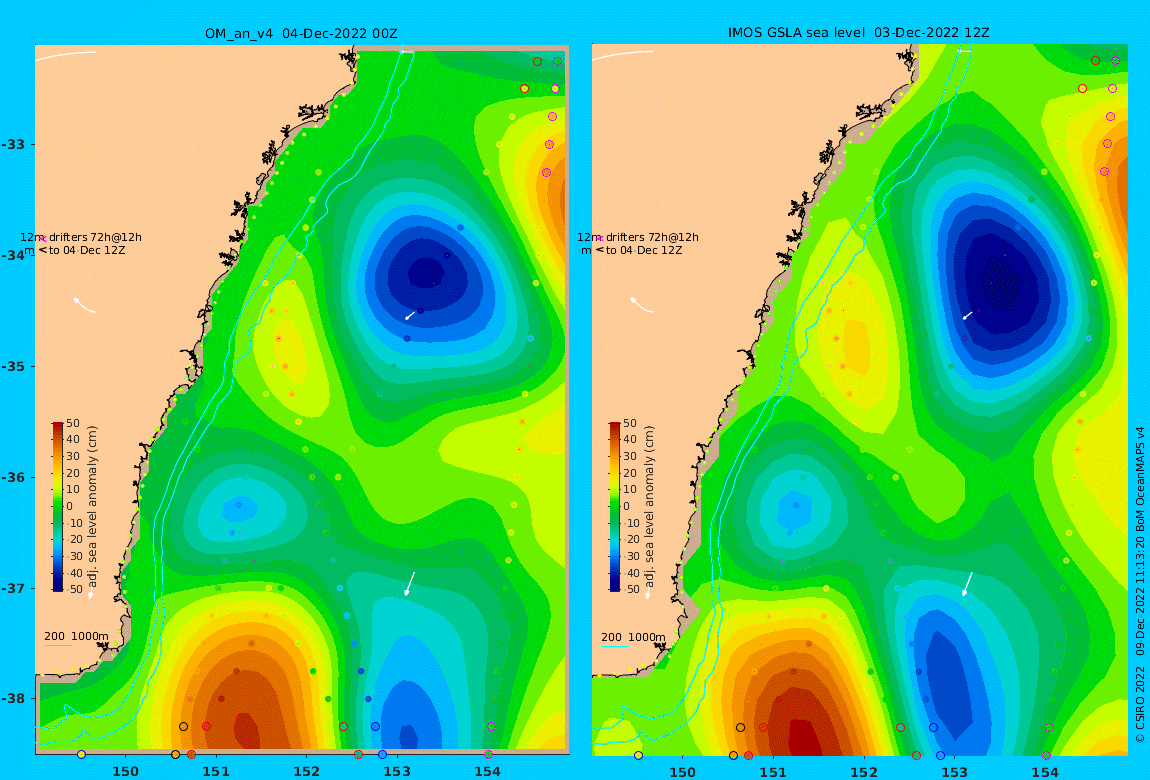Screen dimensions: 1150x780
Task: Click longitude label 150 under the OM_an_v4 map
Action: point(125,771)
